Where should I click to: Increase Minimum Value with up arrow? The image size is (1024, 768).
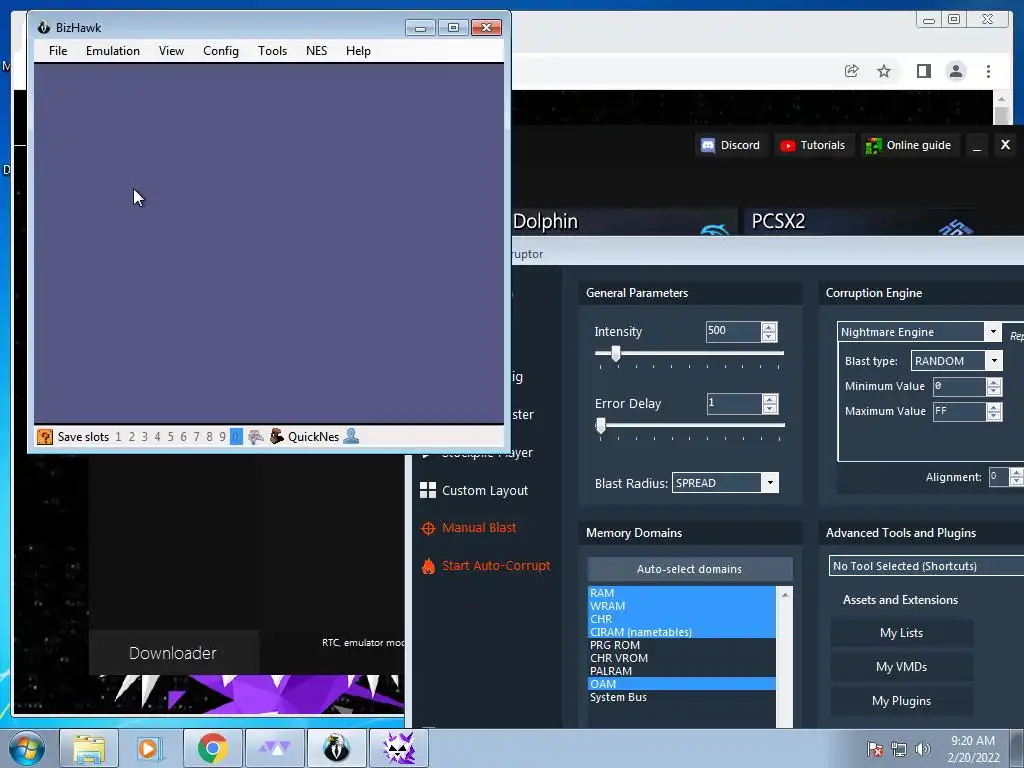coord(994,382)
